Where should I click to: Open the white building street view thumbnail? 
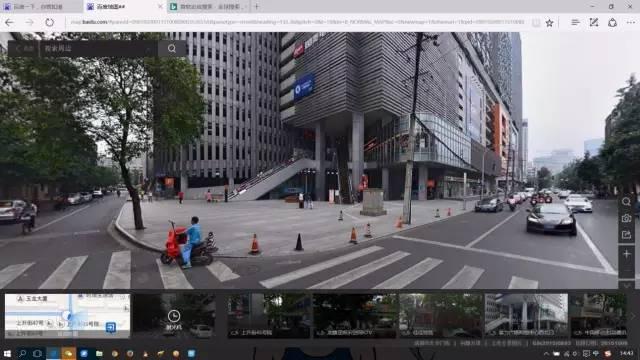526,316
